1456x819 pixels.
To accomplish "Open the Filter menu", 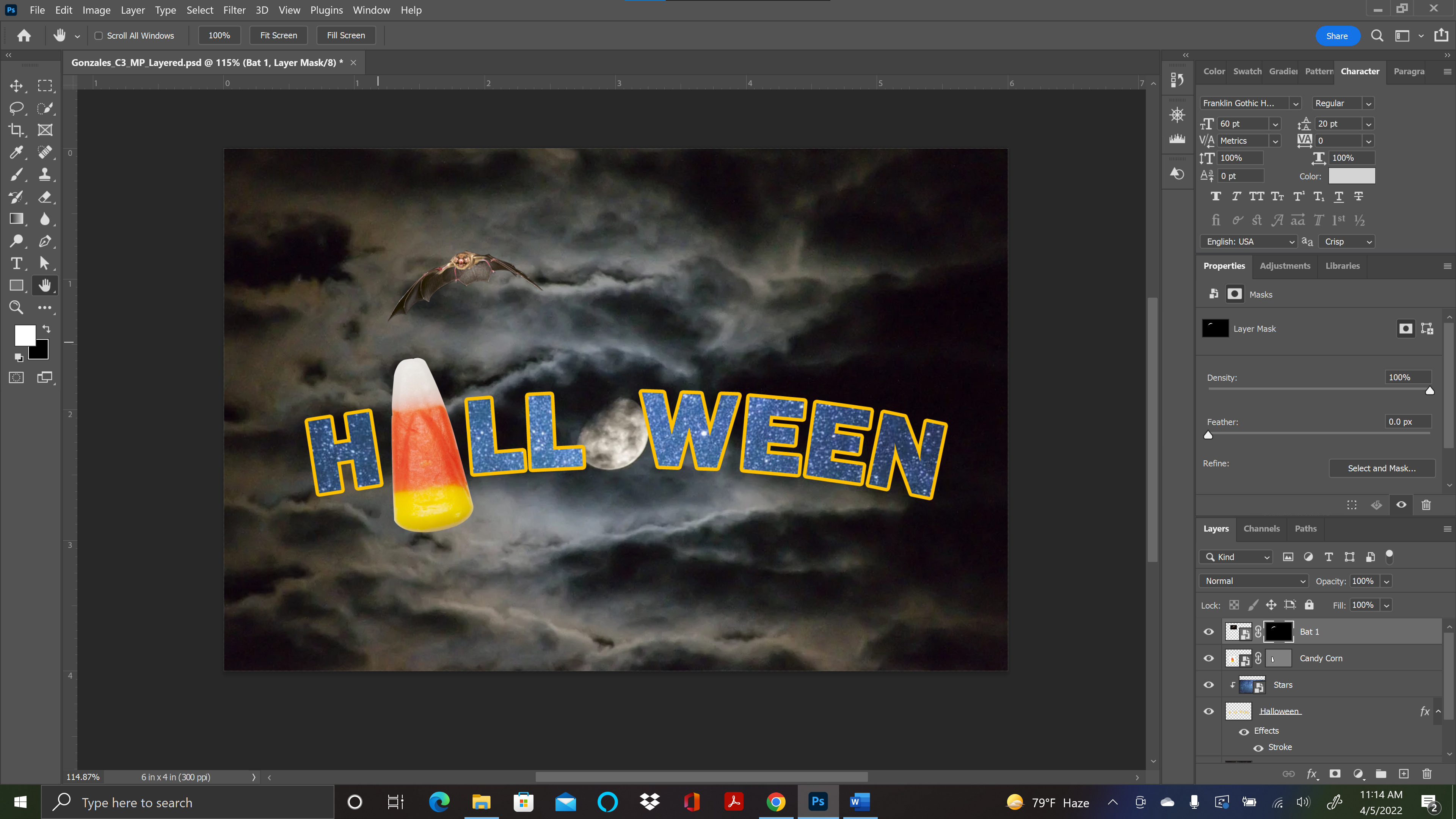I will click(x=234, y=10).
